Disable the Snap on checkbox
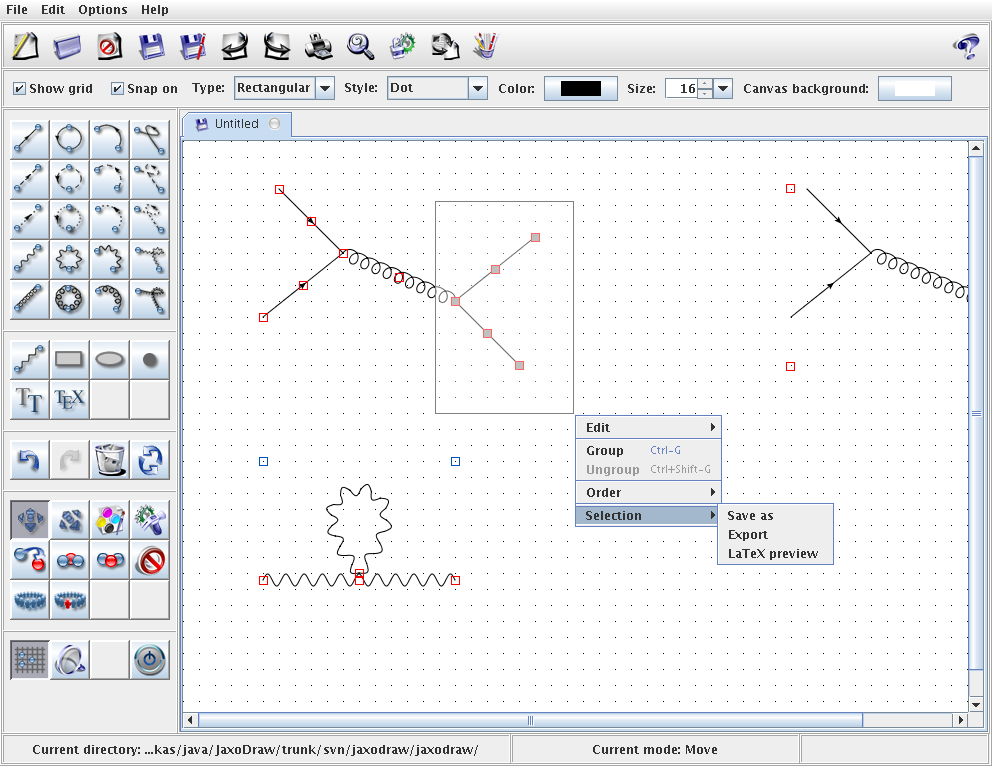The width and height of the screenshot is (992, 766). point(117,89)
